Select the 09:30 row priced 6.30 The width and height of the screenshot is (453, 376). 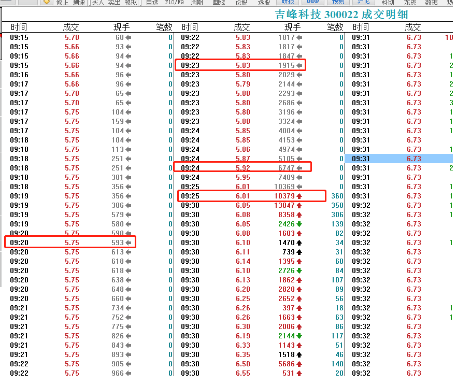tap(259, 327)
